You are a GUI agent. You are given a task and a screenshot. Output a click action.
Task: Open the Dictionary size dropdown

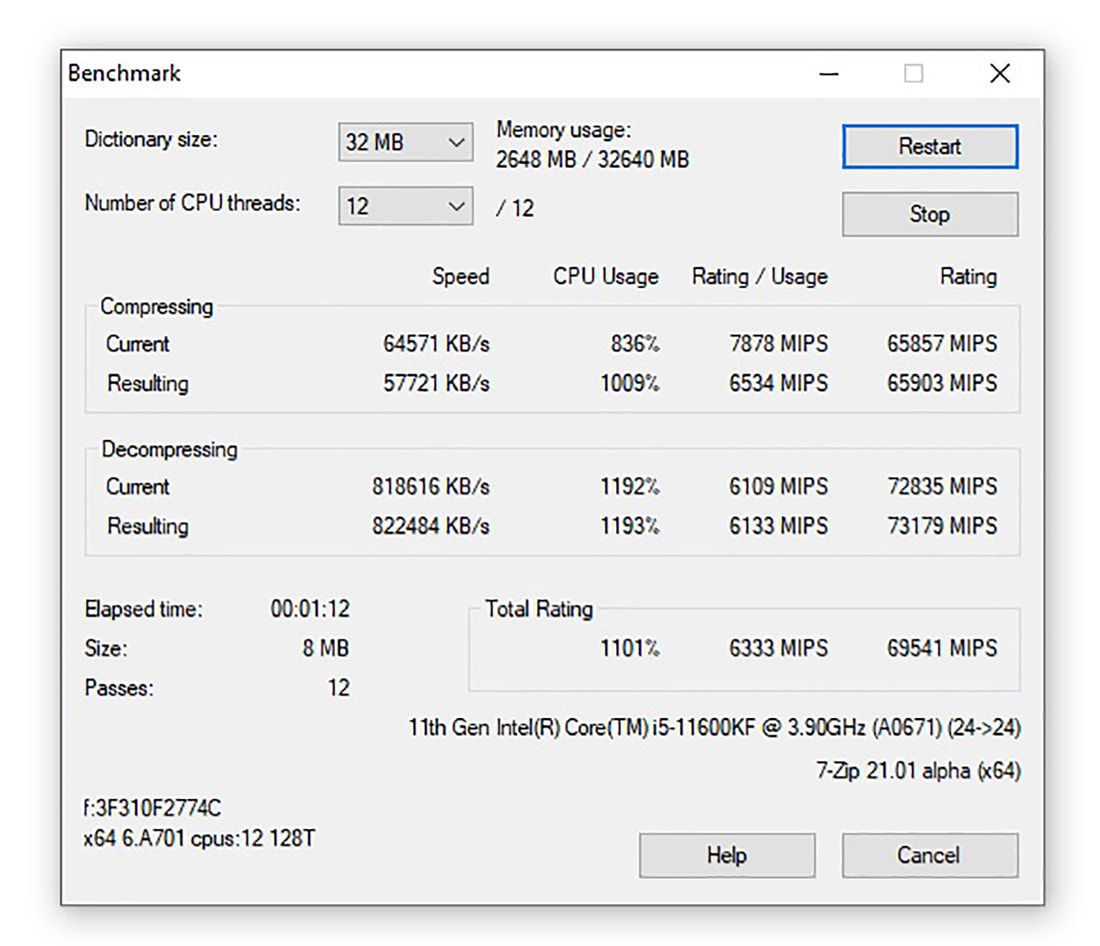pyautogui.click(x=405, y=143)
